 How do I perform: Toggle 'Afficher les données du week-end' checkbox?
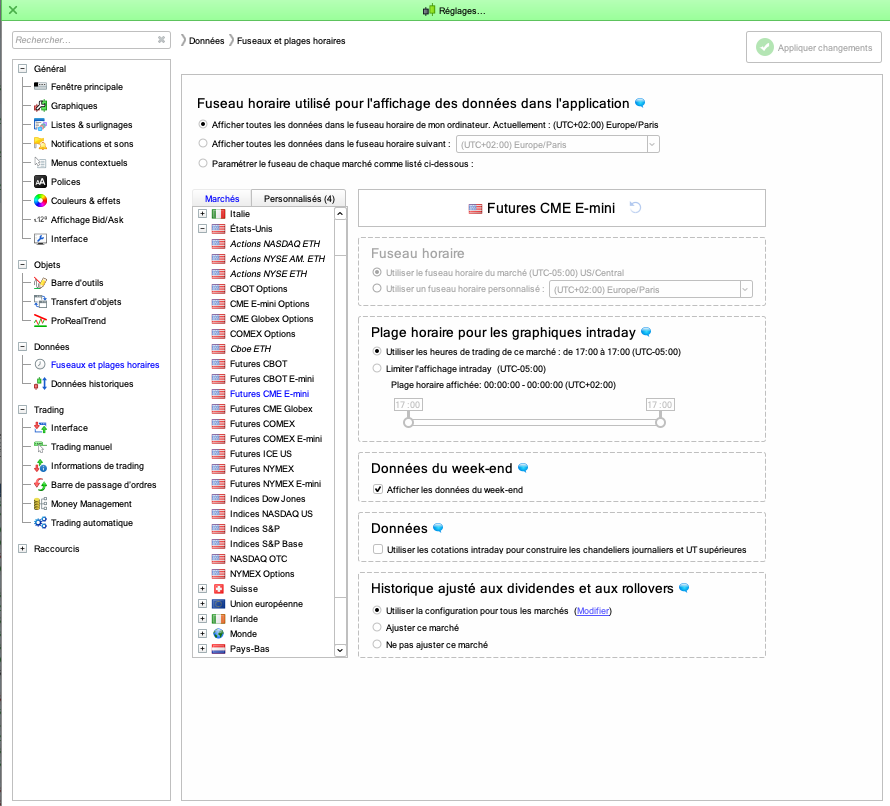(378, 489)
